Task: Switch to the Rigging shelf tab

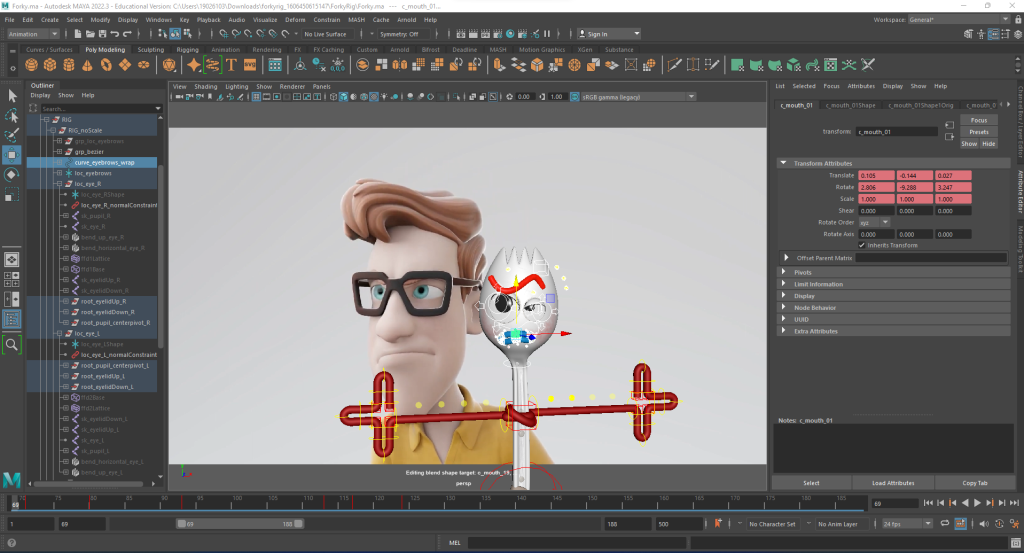Action: coord(187,50)
